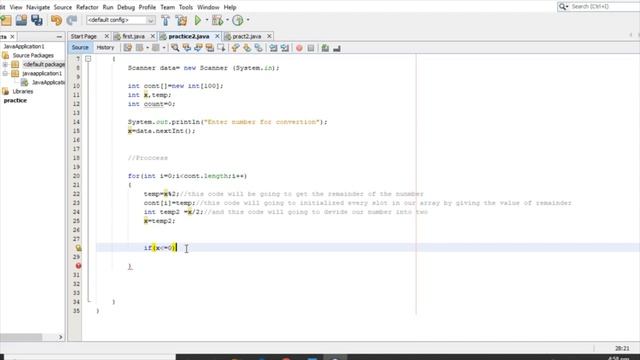The width and height of the screenshot is (640, 360).
Task: Click the New Project icon in main toolbar
Action: [x=7, y=20]
